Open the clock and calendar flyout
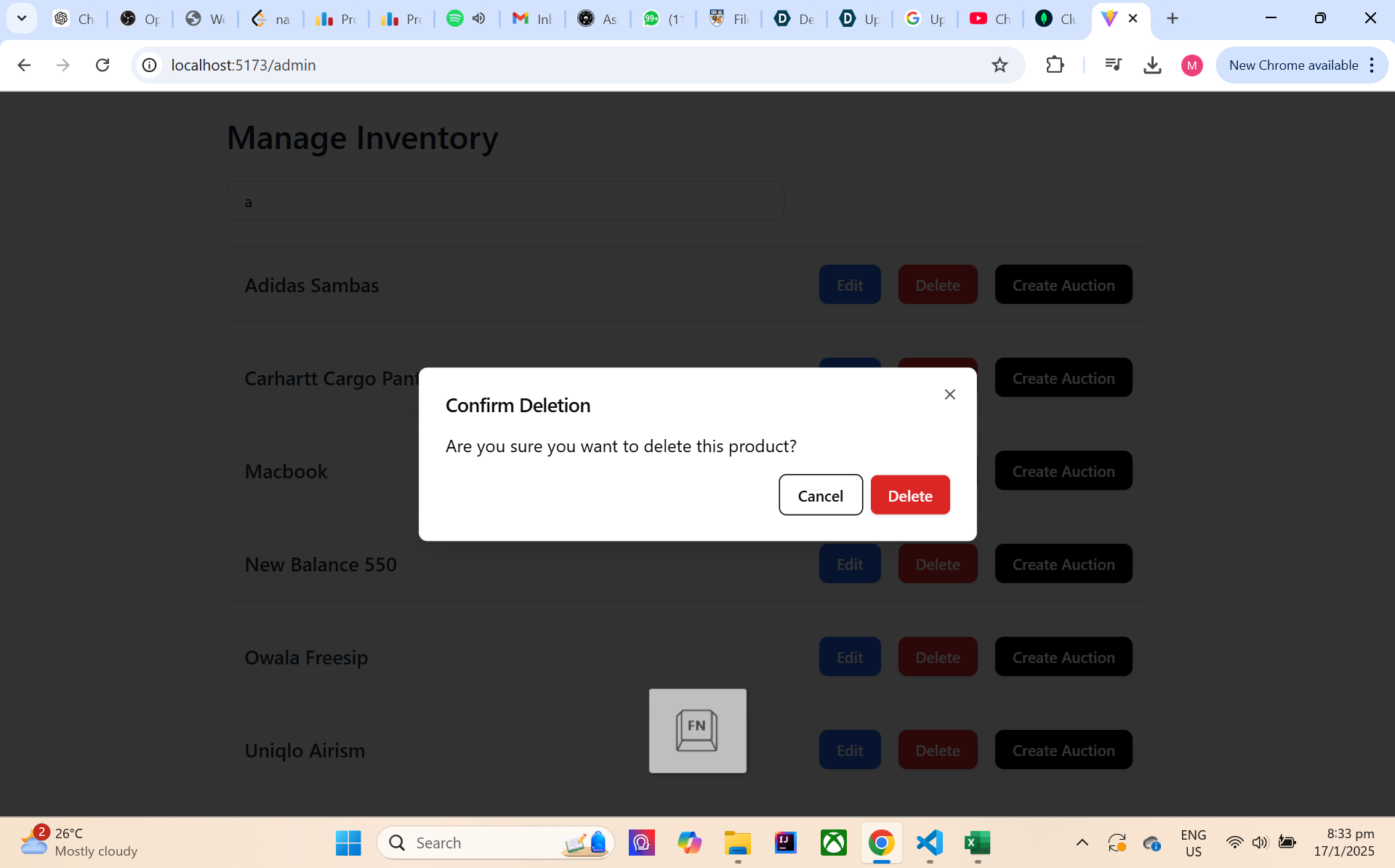The image size is (1395, 868). [x=1345, y=843]
